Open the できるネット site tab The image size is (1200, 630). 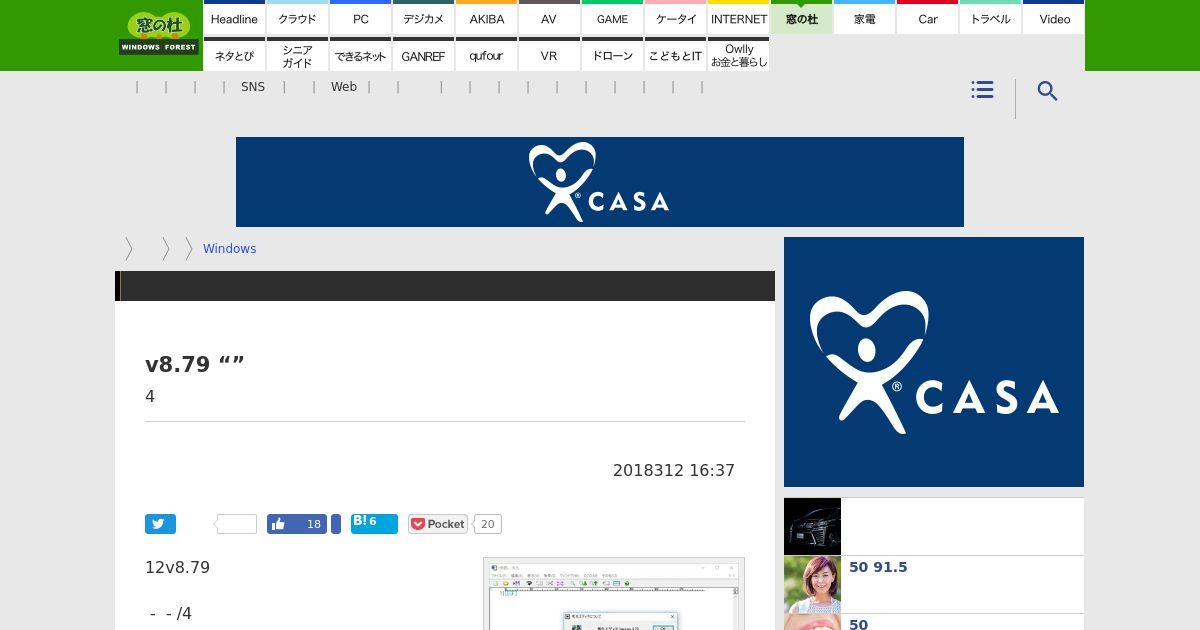click(360, 54)
